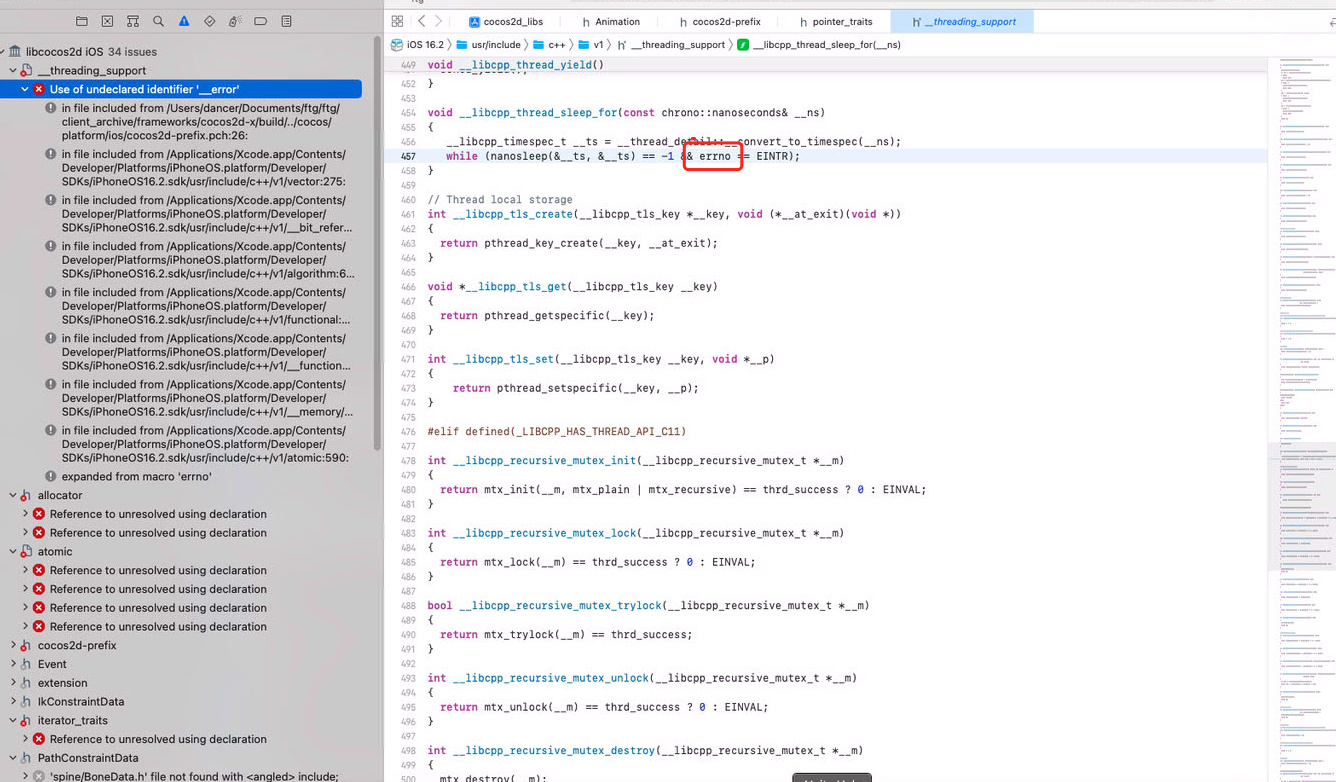
Task: Select the note ending in cocos2d-prefix.pch:26:
Action: (x=200, y=122)
